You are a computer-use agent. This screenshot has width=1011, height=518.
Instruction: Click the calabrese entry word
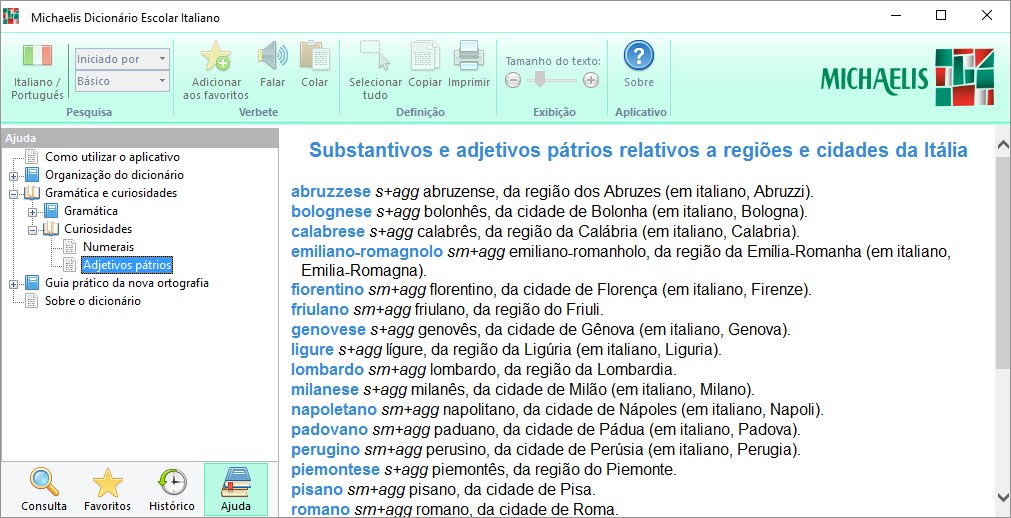tap(328, 232)
